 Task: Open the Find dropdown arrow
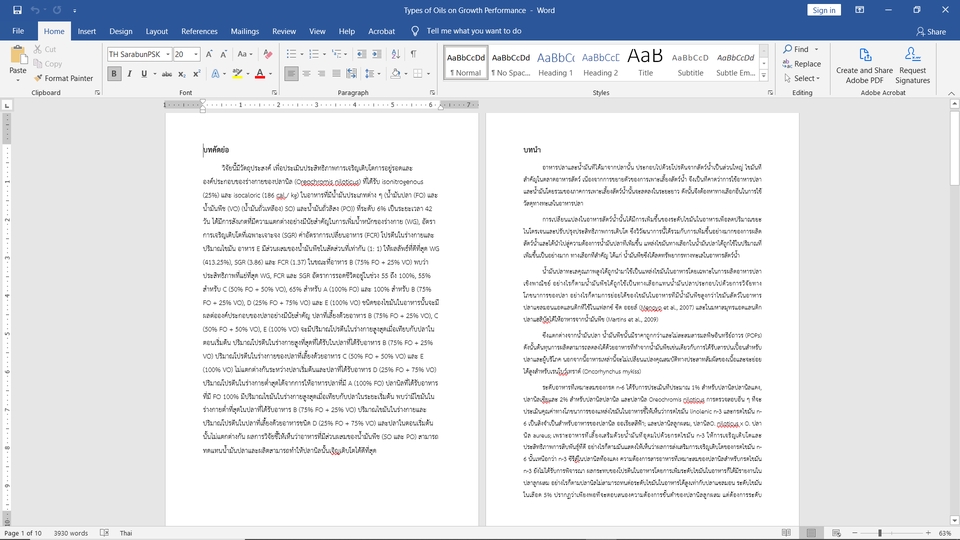[816, 49]
